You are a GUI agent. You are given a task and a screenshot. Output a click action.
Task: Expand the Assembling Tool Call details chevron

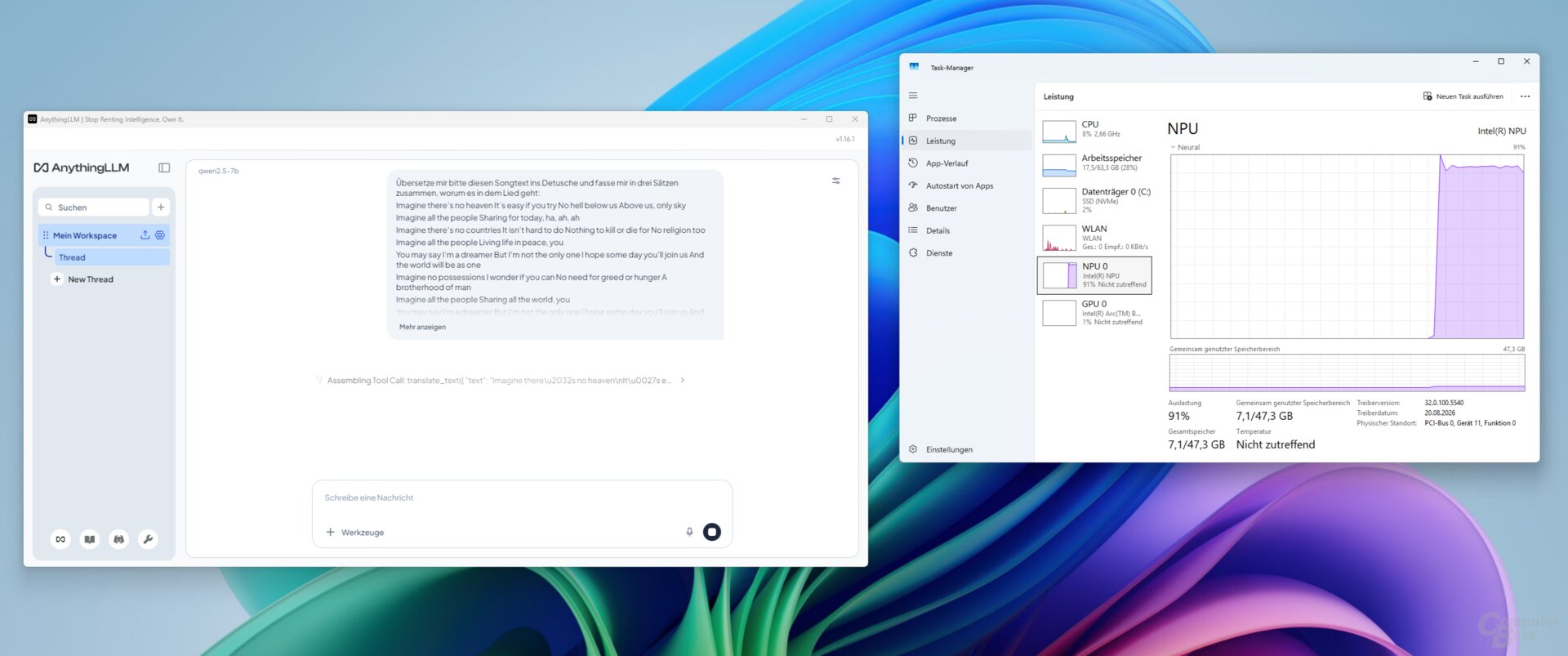(x=683, y=380)
